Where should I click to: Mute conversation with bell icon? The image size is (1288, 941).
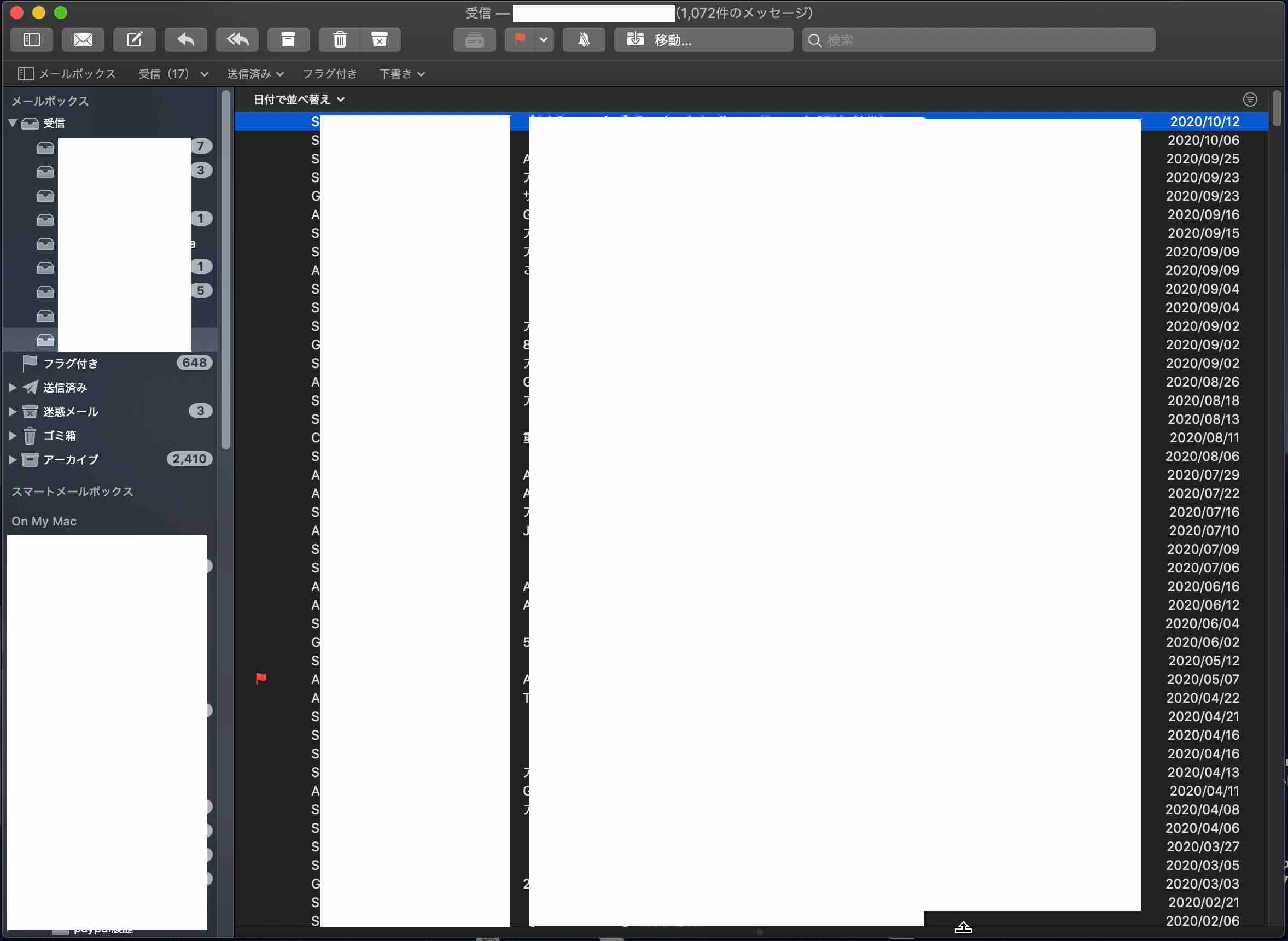[584, 40]
